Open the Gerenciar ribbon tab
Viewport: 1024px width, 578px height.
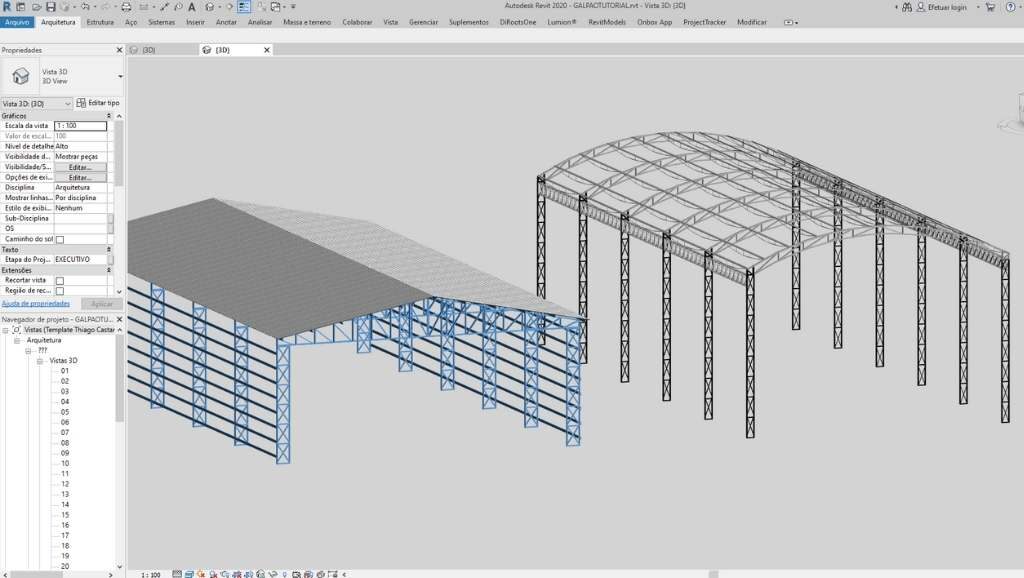click(423, 21)
